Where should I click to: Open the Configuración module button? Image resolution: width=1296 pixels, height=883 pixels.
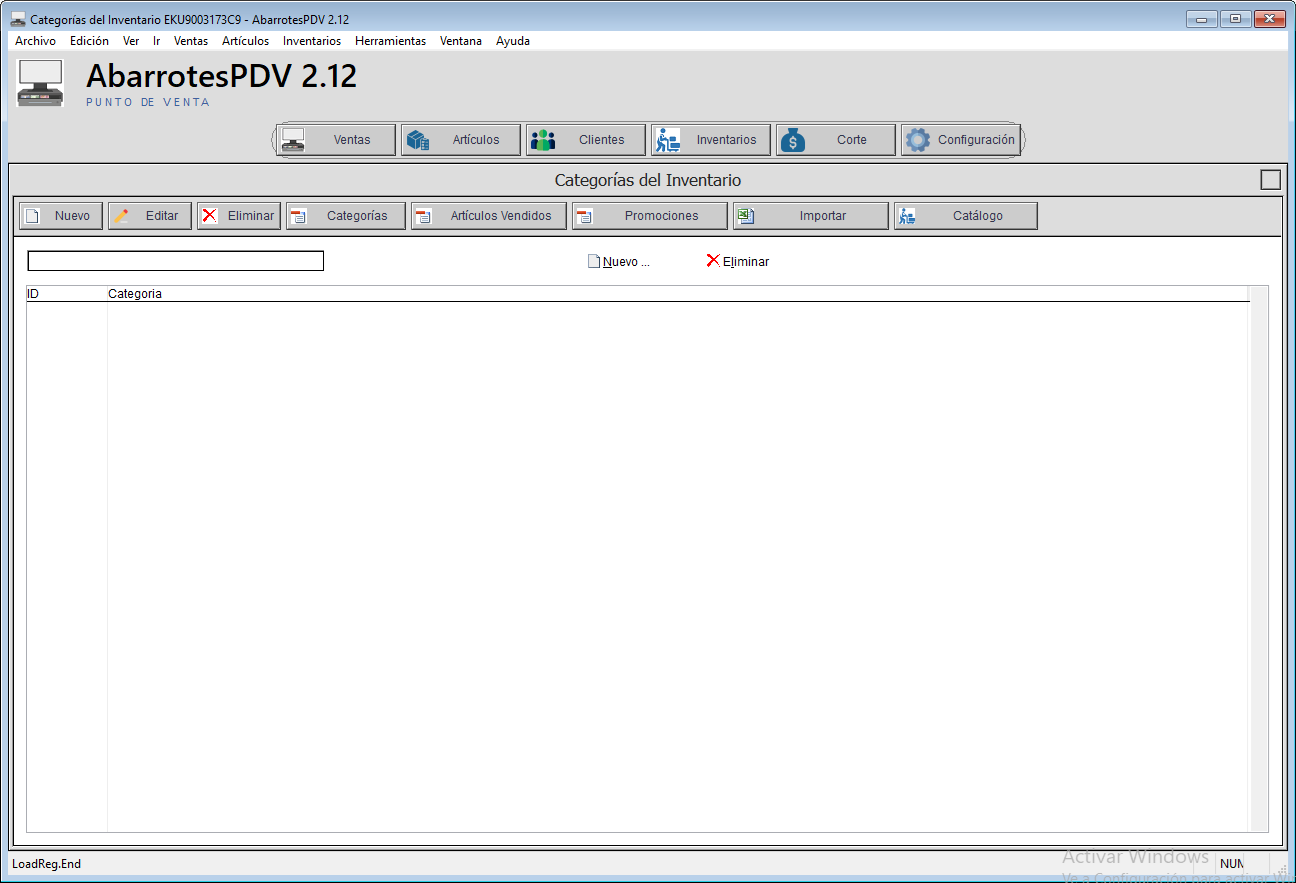(961, 140)
